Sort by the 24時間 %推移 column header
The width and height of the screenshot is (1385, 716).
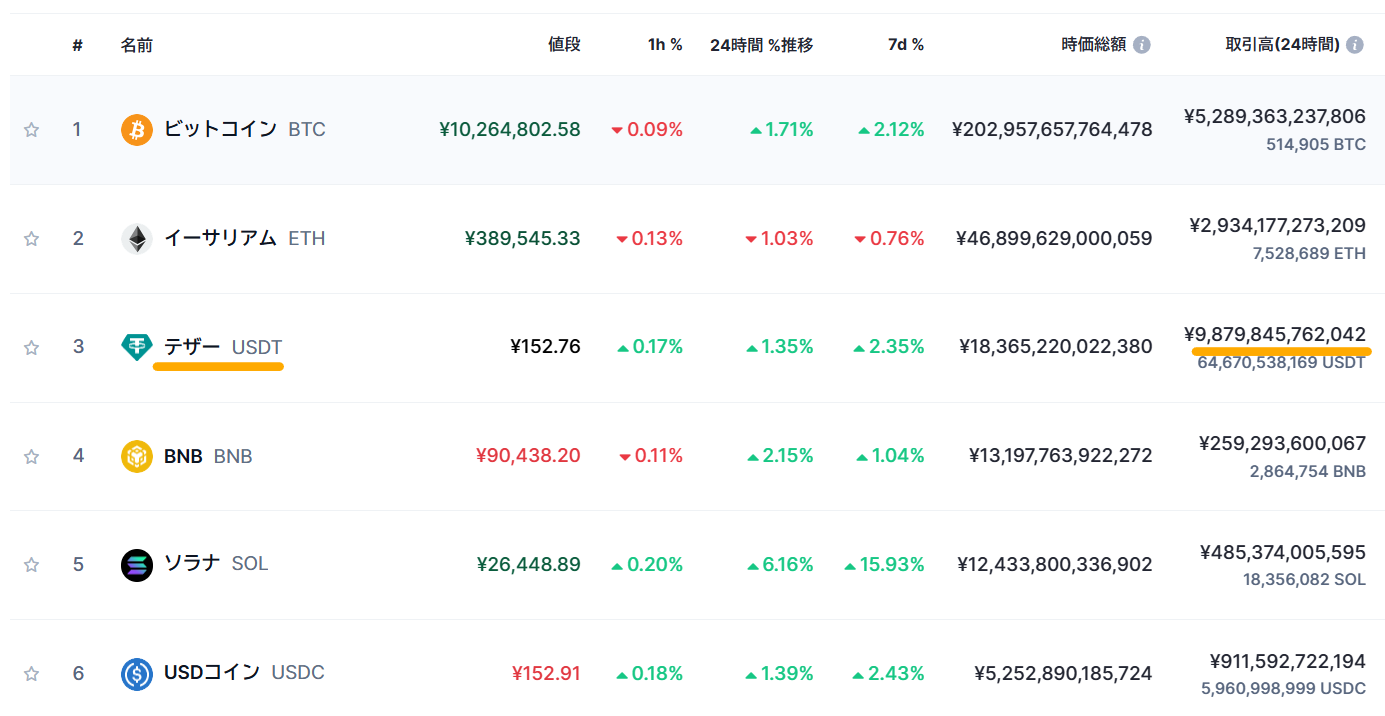pyautogui.click(x=761, y=45)
